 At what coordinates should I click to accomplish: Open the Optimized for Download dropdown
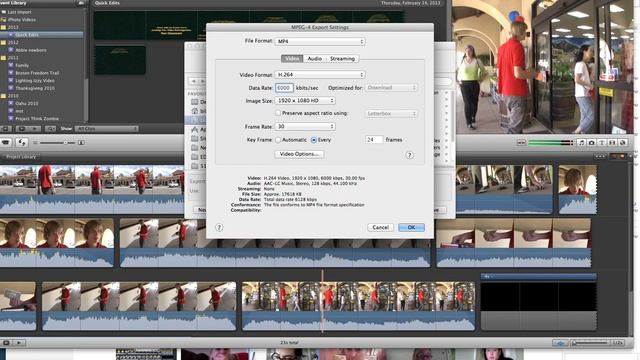[x=391, y=88]
